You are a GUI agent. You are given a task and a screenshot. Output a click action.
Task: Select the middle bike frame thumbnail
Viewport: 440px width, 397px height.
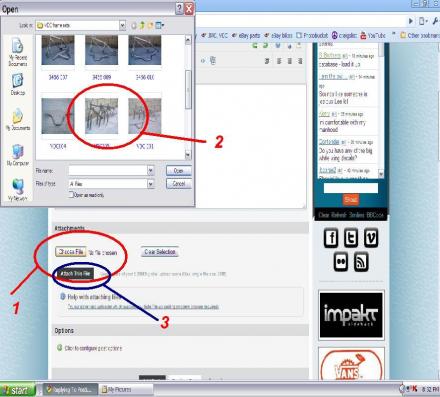pos(101,116)
